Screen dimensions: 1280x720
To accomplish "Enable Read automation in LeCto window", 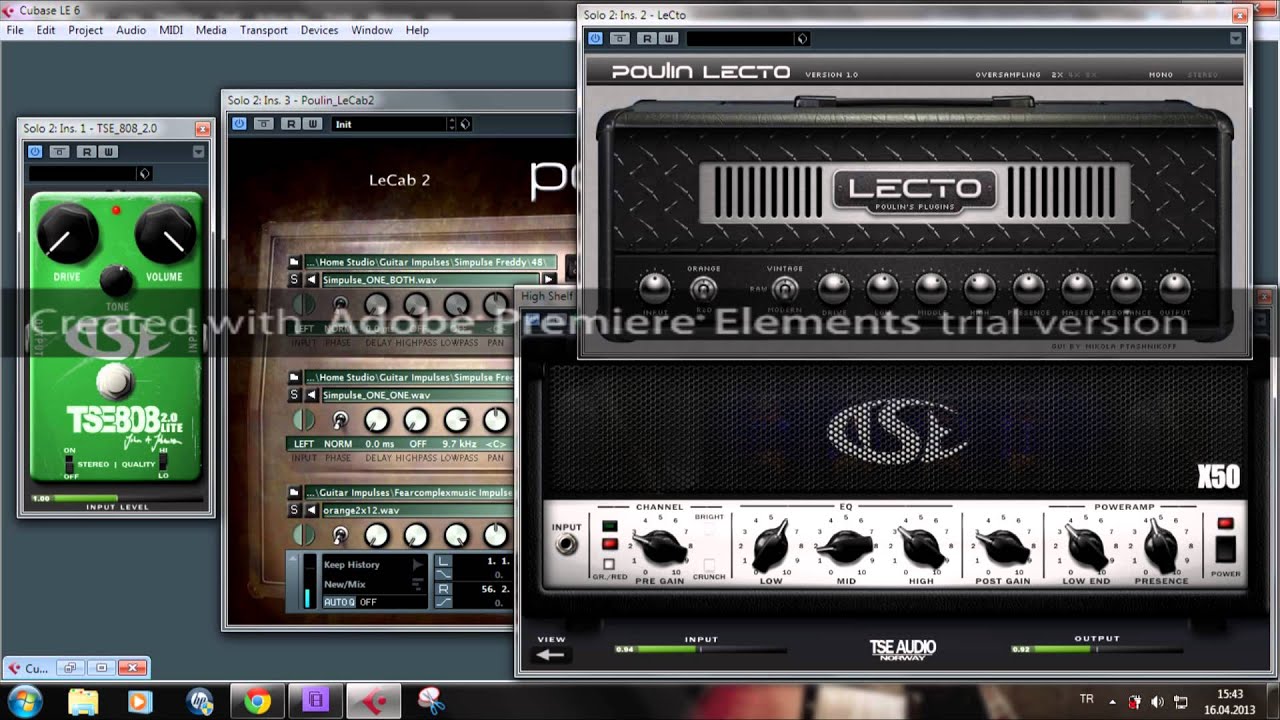I will point(647,38).
